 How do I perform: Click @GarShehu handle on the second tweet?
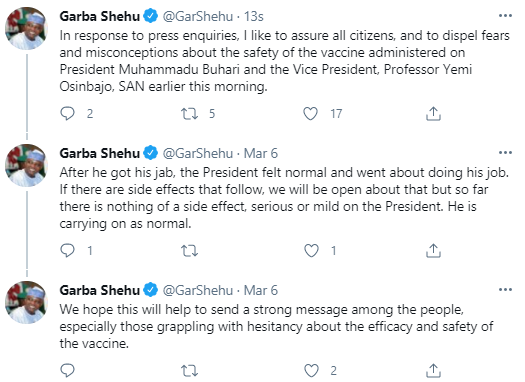pos(198,153)
